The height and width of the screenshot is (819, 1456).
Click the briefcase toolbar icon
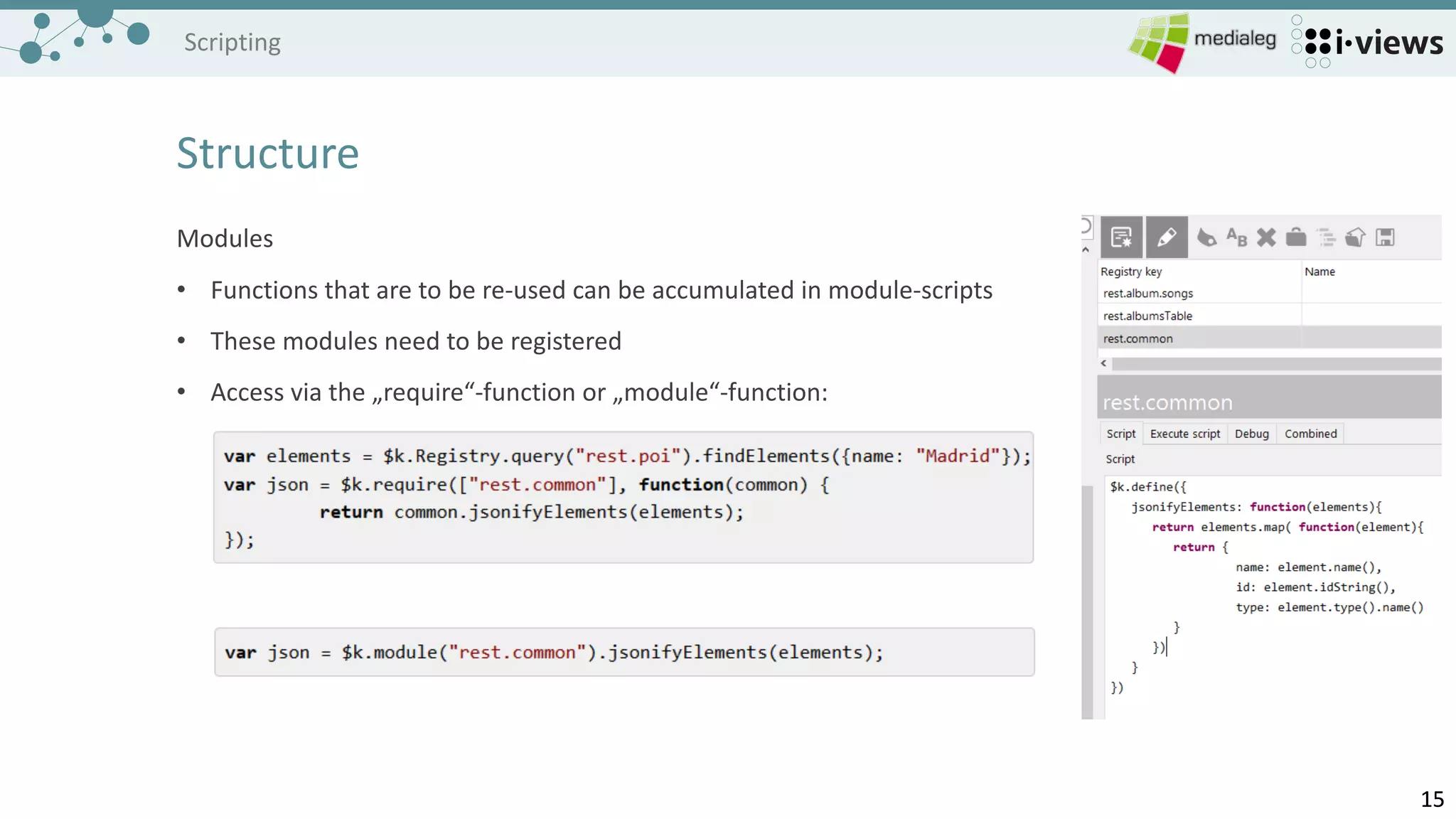1296,237
